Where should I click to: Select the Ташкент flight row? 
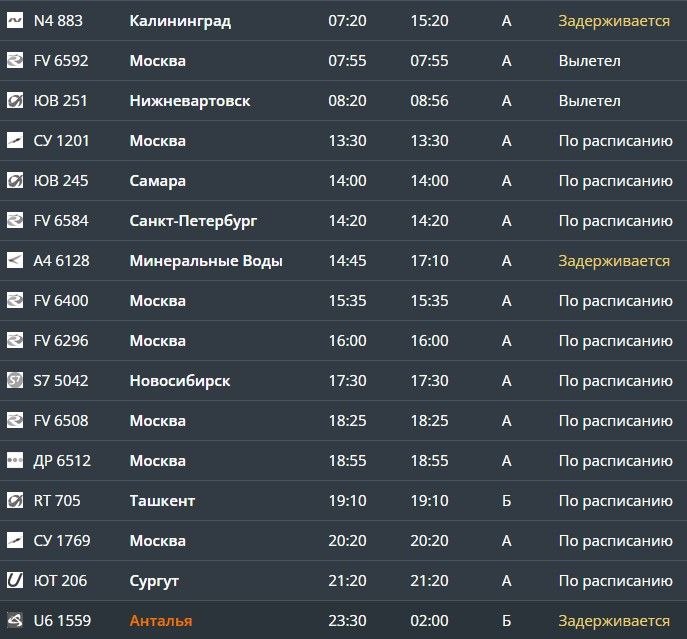coord(344,501)
